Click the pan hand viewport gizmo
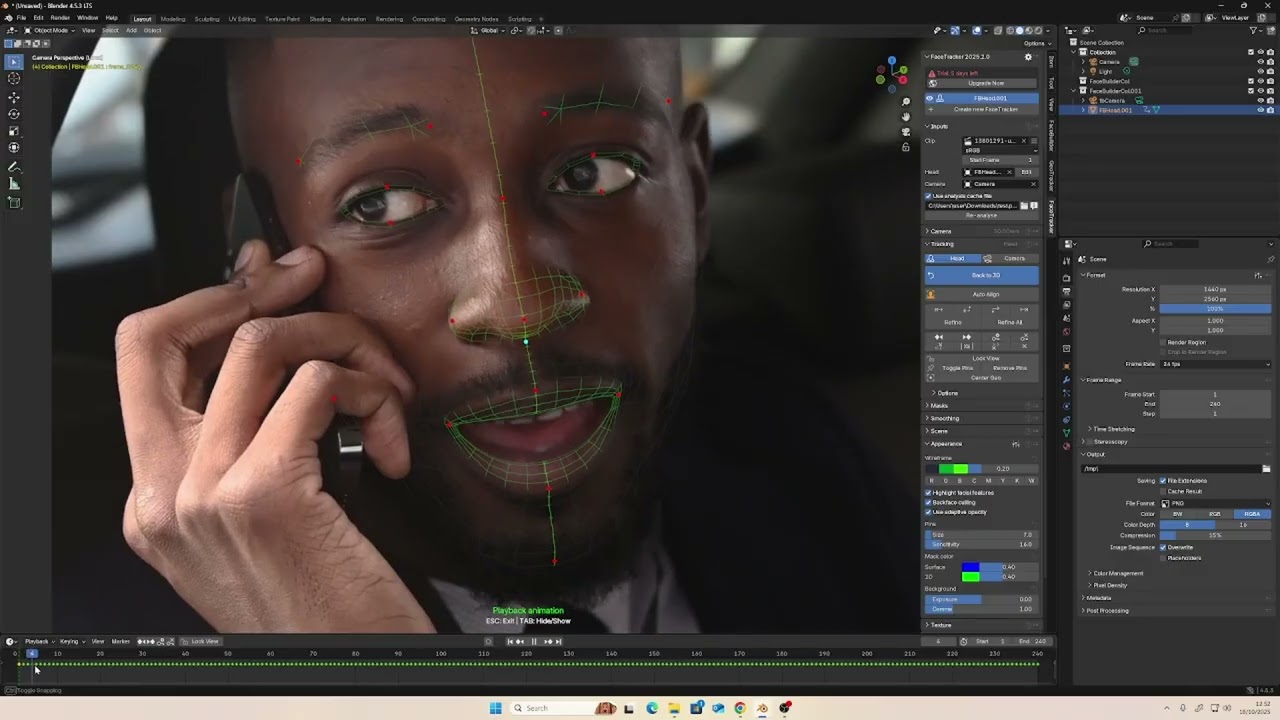This screenshot has width=1280, height=720. (906, 117)
